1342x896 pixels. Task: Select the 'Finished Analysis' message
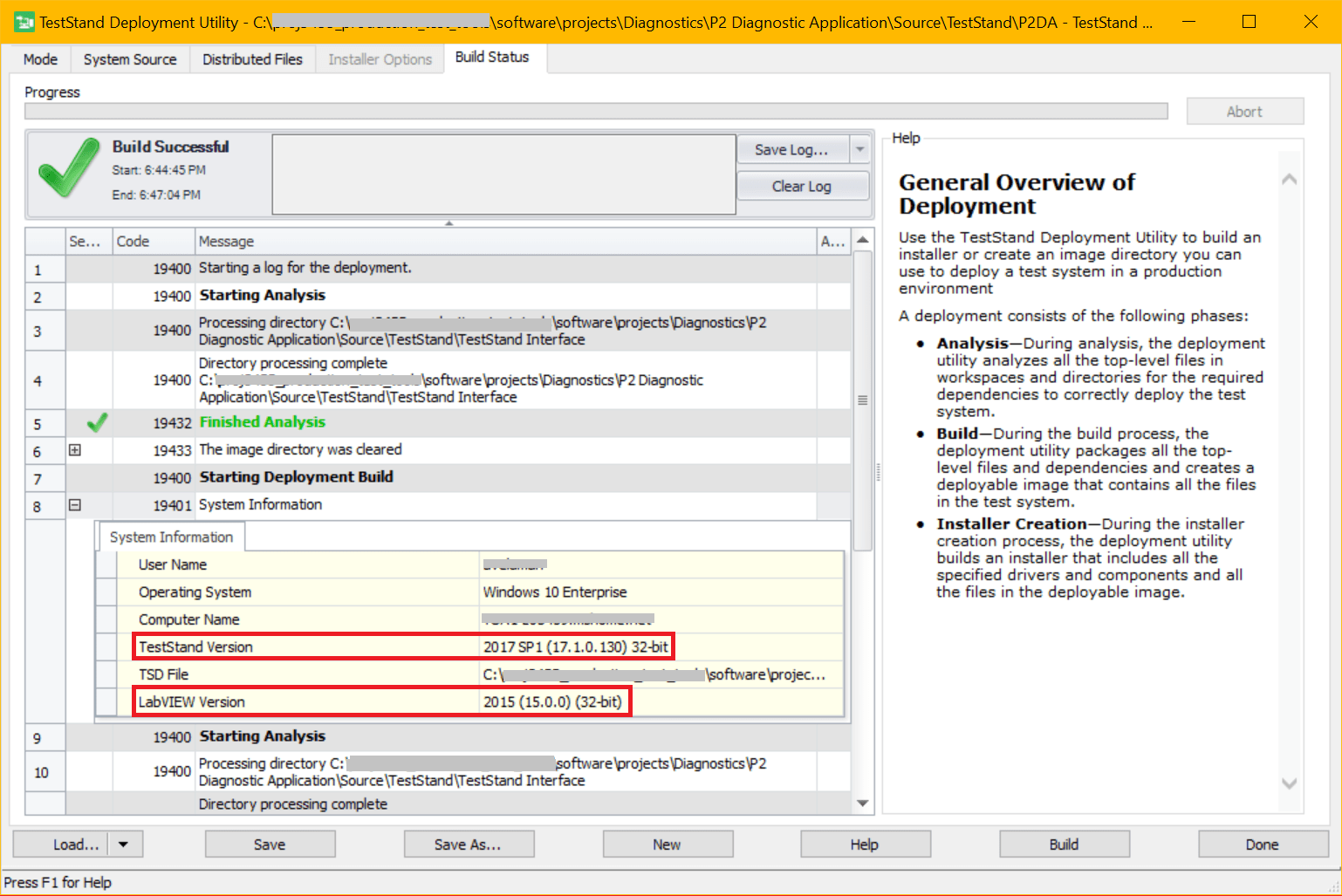(263, 422)
